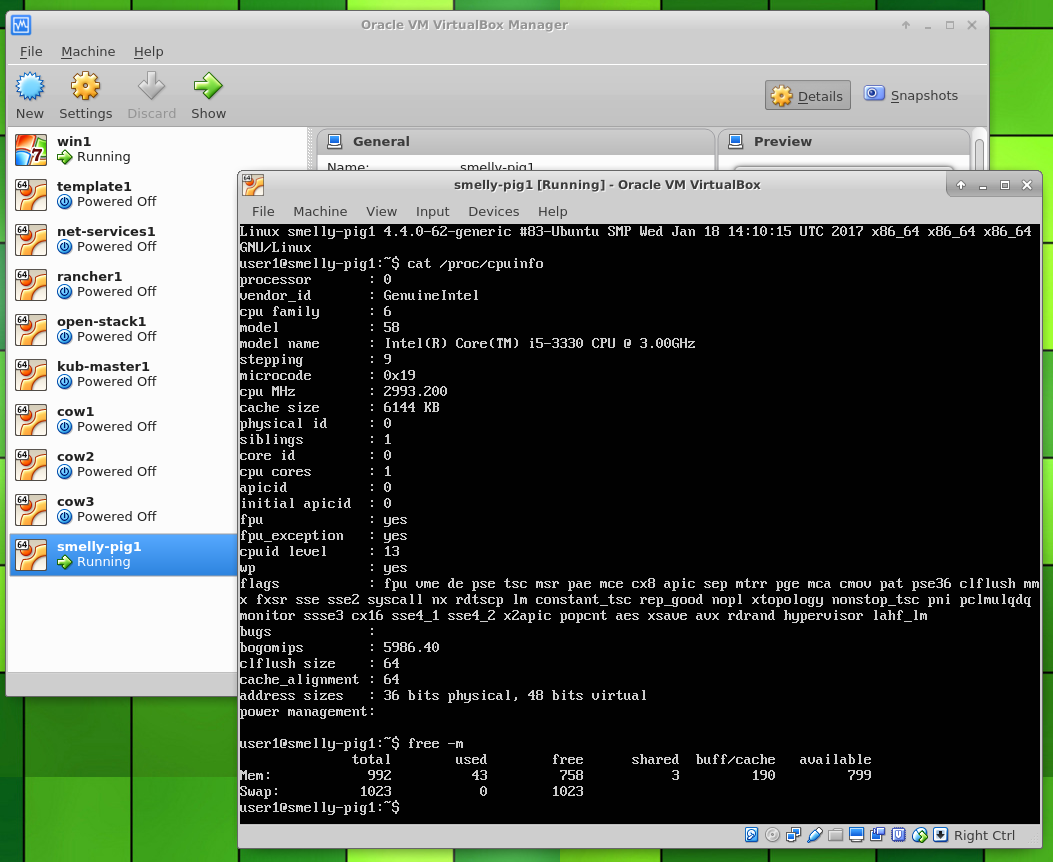Image resolution: width=1053 pixels, height=862 pixels.
Task: Select the cow2 virtual machine
Action: [124, 465]
